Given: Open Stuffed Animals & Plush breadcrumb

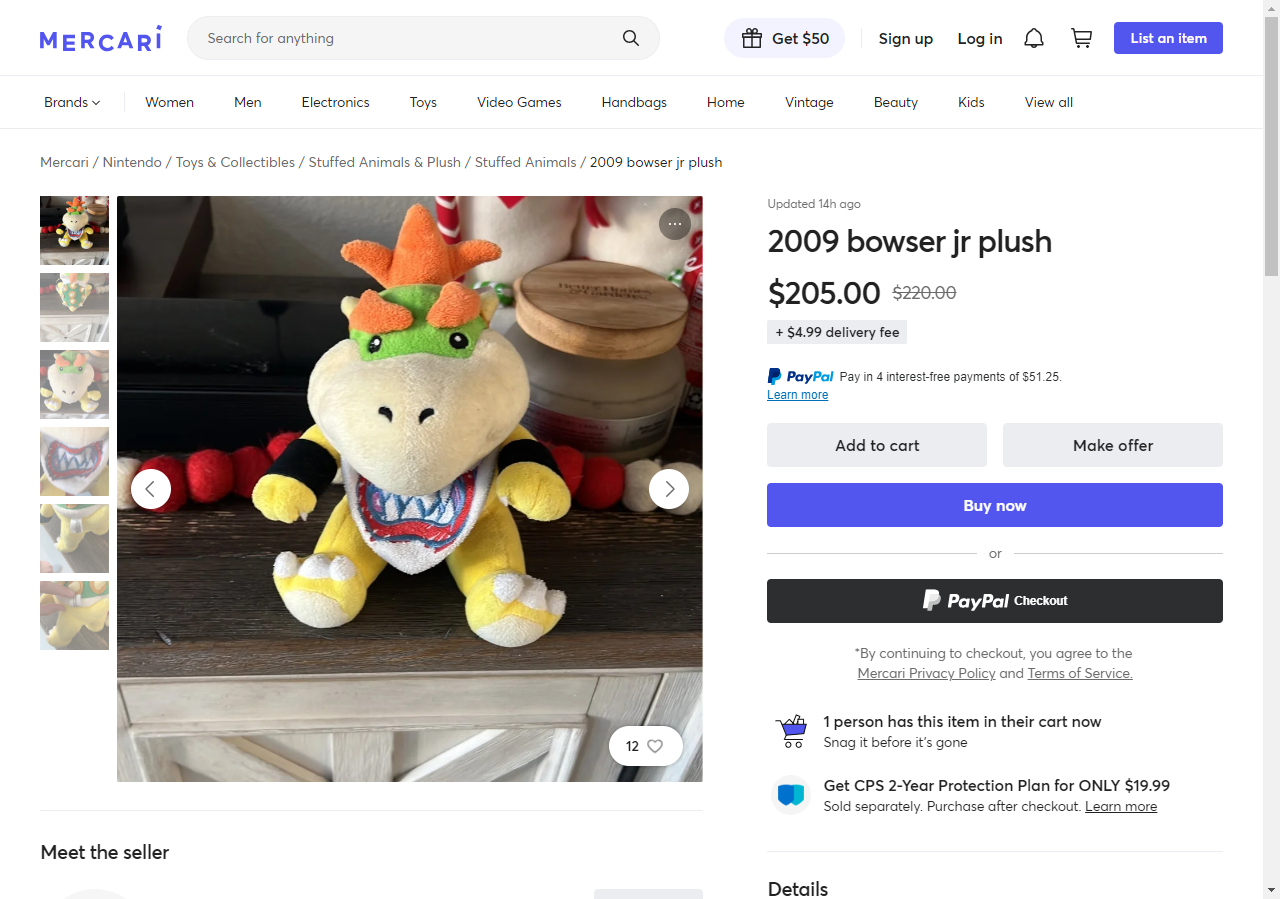Looking at the screenshot, I should tap(385, 162).
